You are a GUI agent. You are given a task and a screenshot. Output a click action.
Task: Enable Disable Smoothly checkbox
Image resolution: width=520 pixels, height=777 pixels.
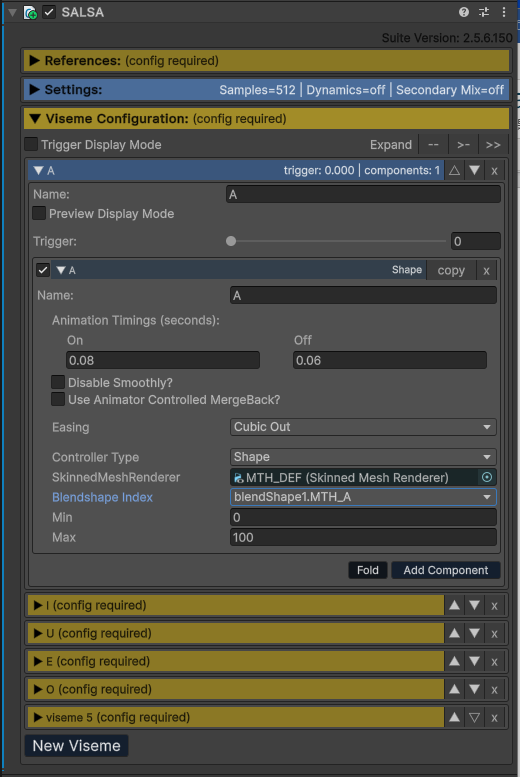point(58,382)
